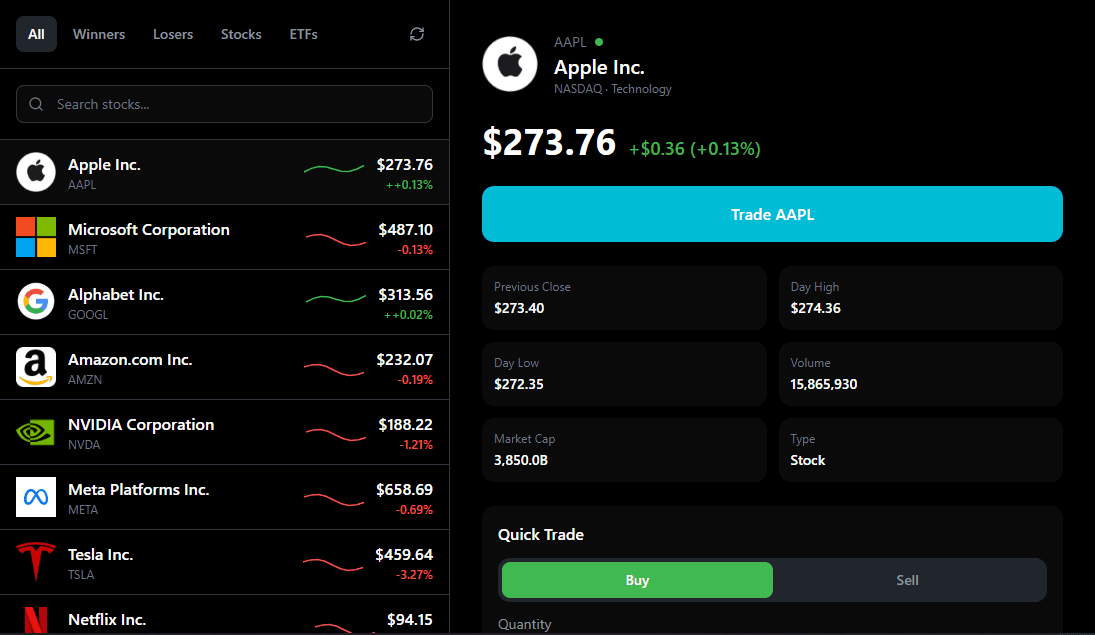Viewport: 1095px width, 635px height.
Task: Select the Stocks filter tab
Action: [x=241, y=33]
